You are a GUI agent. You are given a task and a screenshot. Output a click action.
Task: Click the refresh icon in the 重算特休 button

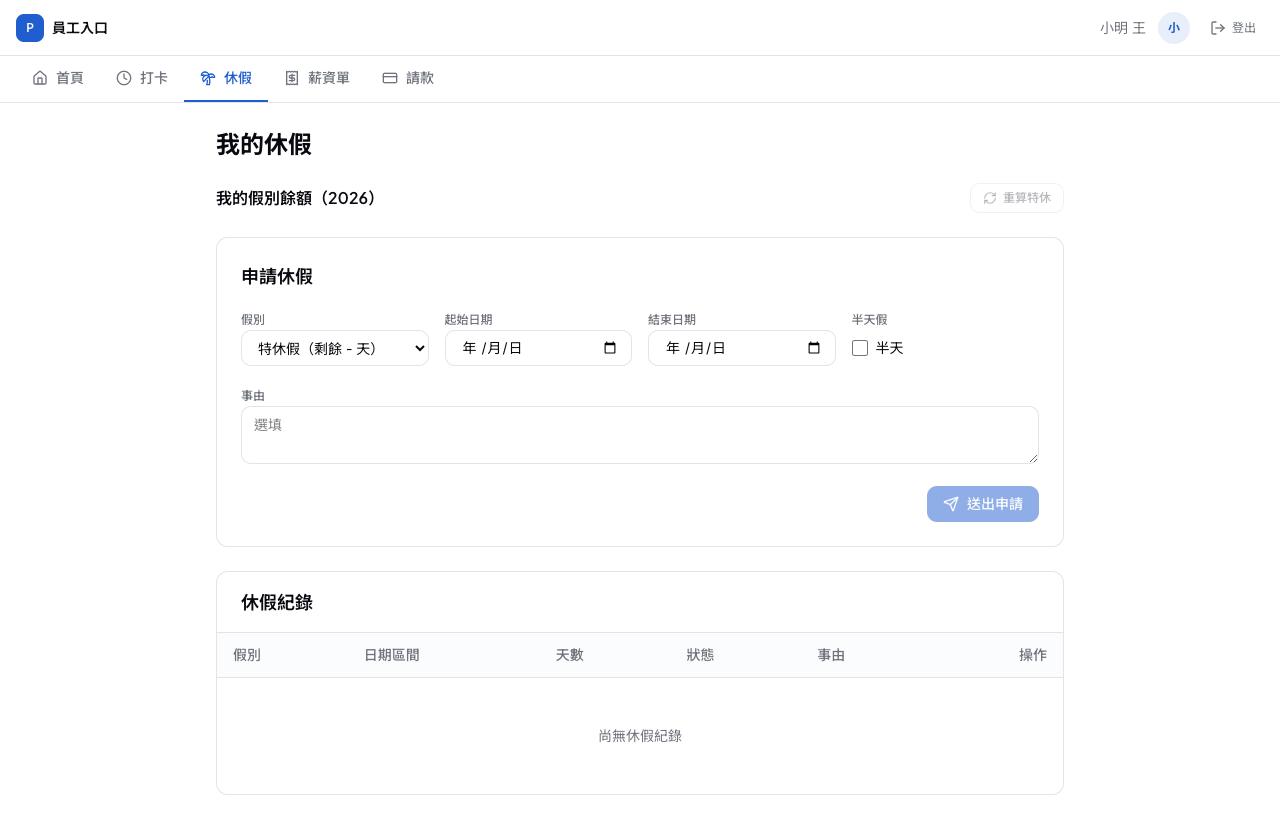click(x=990, y=198)
